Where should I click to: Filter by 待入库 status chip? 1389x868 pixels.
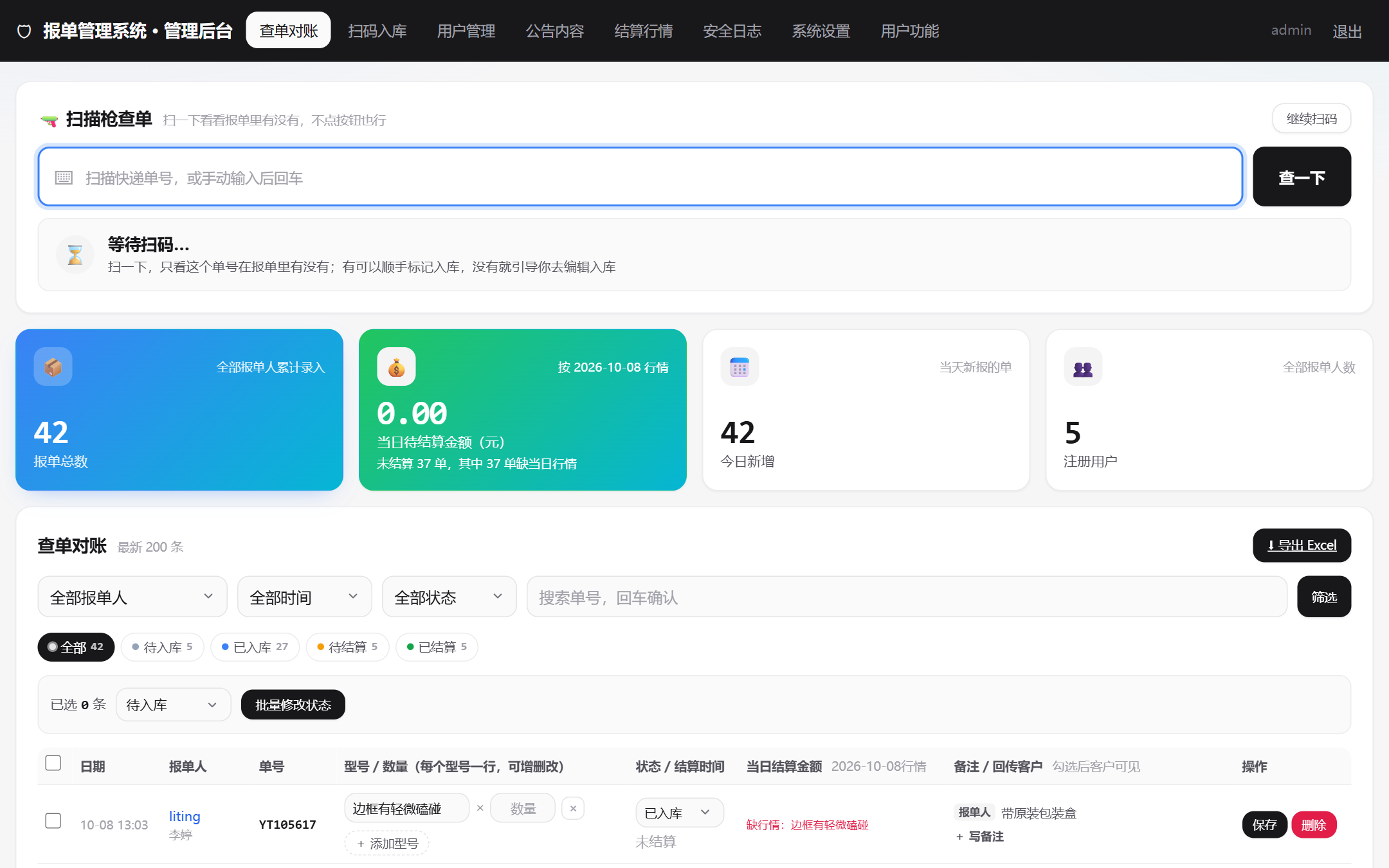(162, 647)
